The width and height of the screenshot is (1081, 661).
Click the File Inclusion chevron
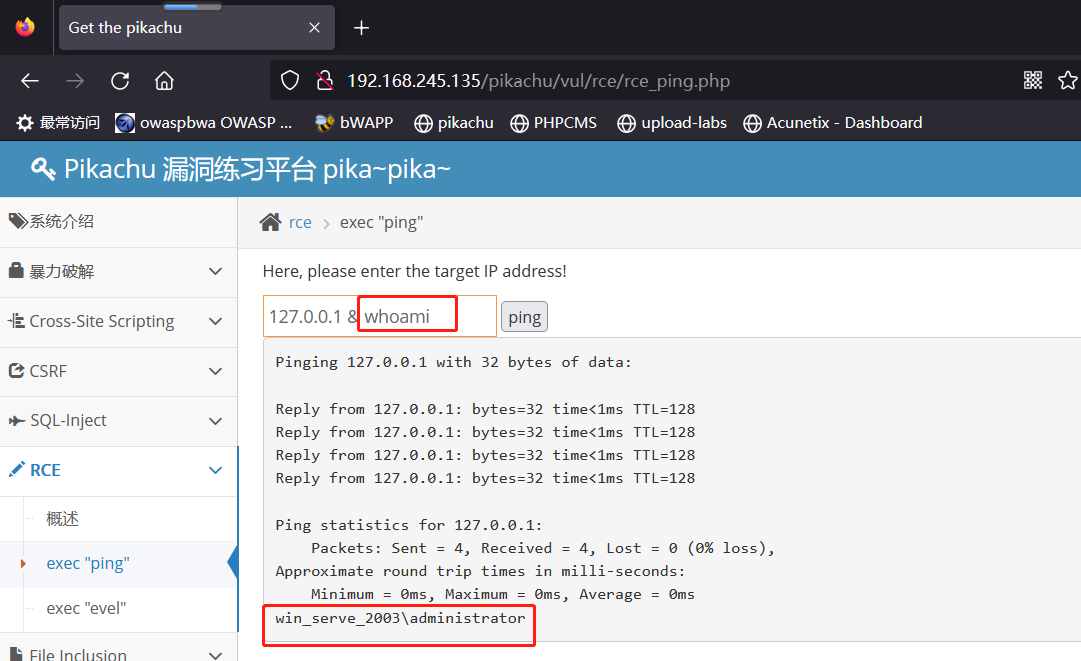(215, 654)
